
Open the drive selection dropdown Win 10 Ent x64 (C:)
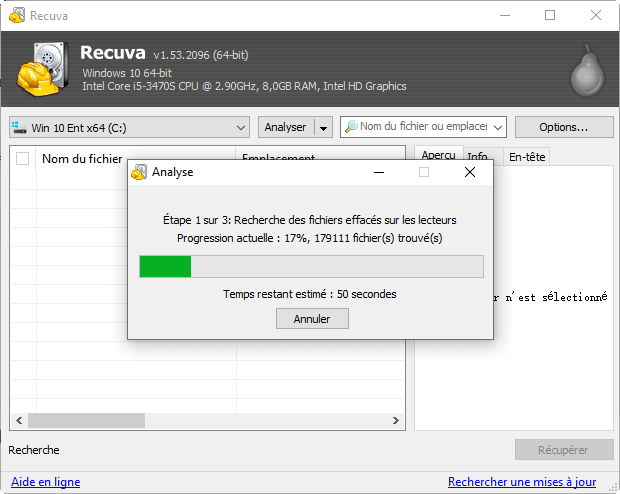(129, 127)
